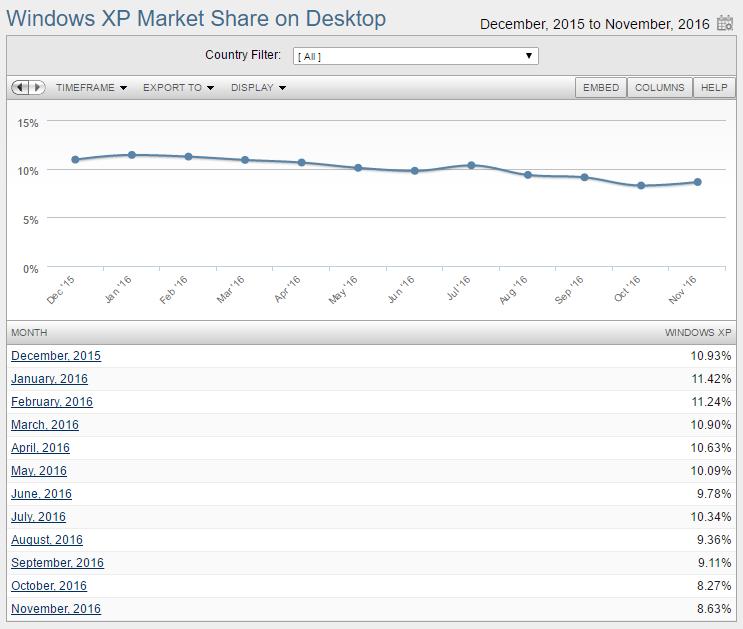Expand the Timeframe menu
743x629 pixels.
(91, 88)
